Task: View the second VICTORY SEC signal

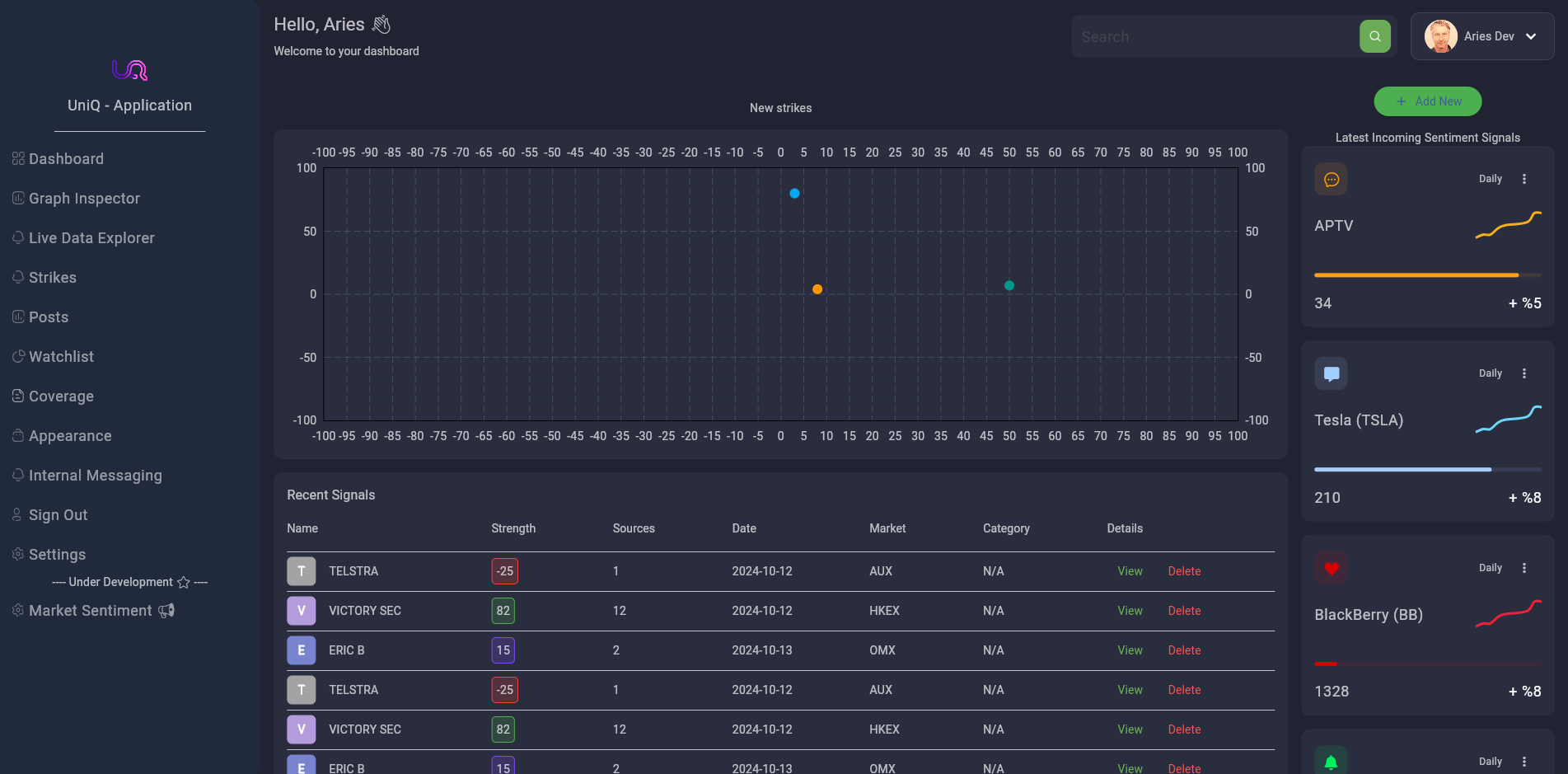Action: point(1130,729)
